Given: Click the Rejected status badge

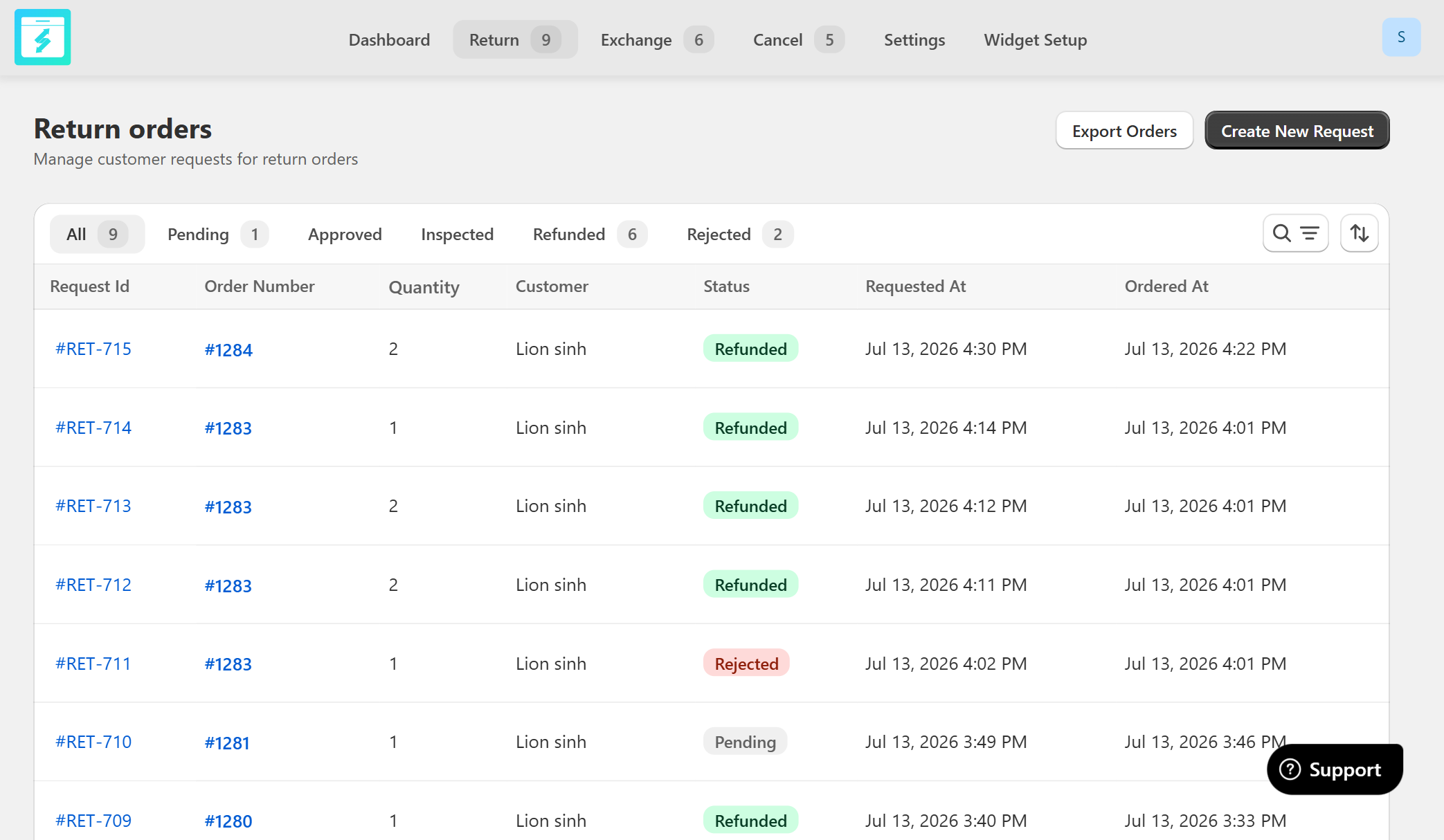Looking at the screenshot, I should [746, 664].
